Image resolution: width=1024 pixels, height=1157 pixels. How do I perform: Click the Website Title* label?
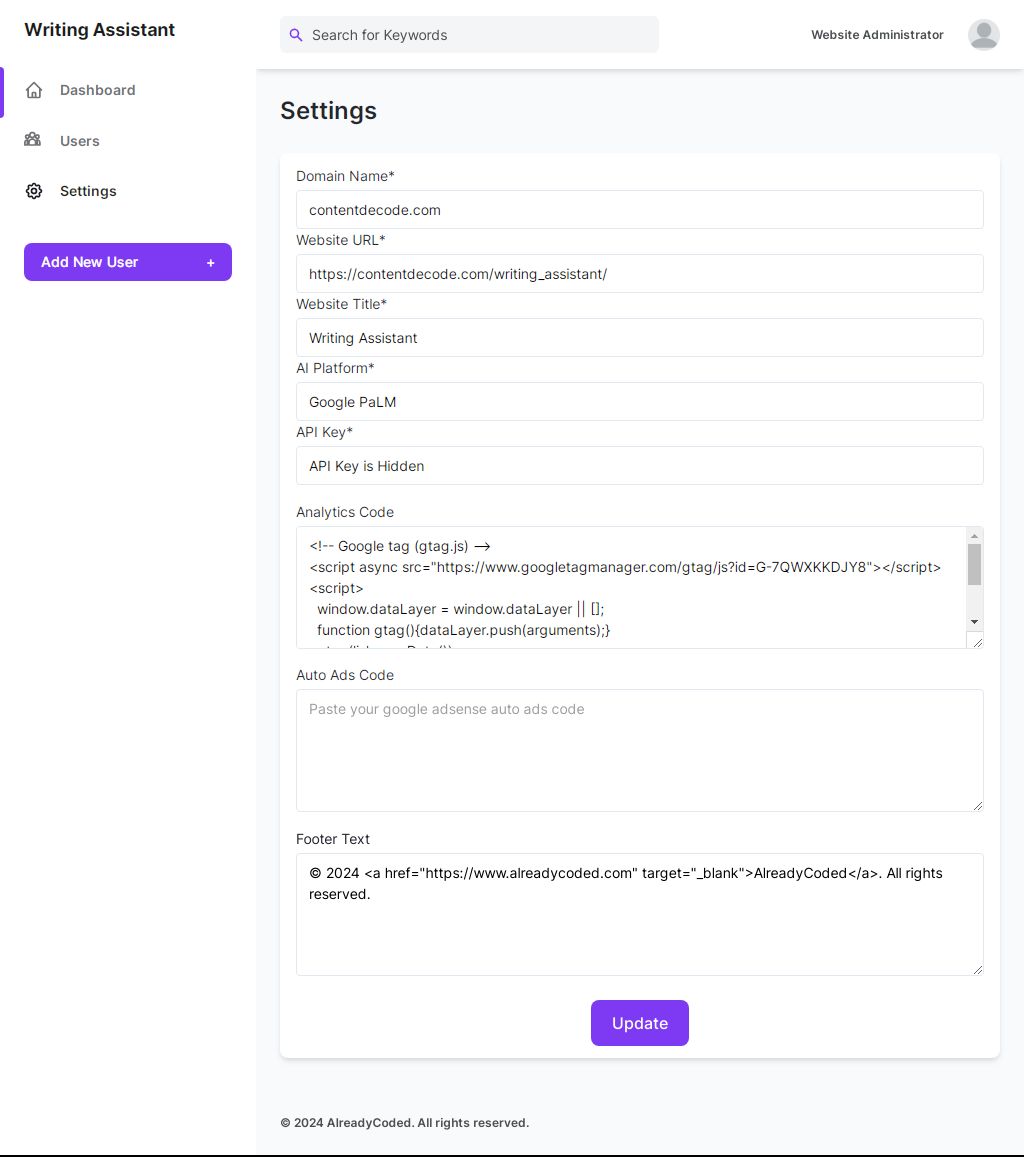[x=342, y=304]
